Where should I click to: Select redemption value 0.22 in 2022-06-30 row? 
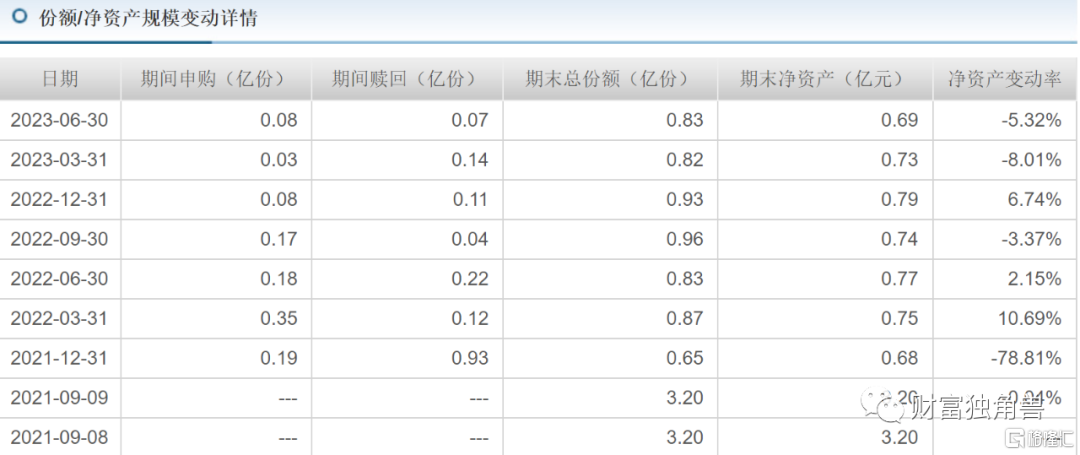[470, 279]
